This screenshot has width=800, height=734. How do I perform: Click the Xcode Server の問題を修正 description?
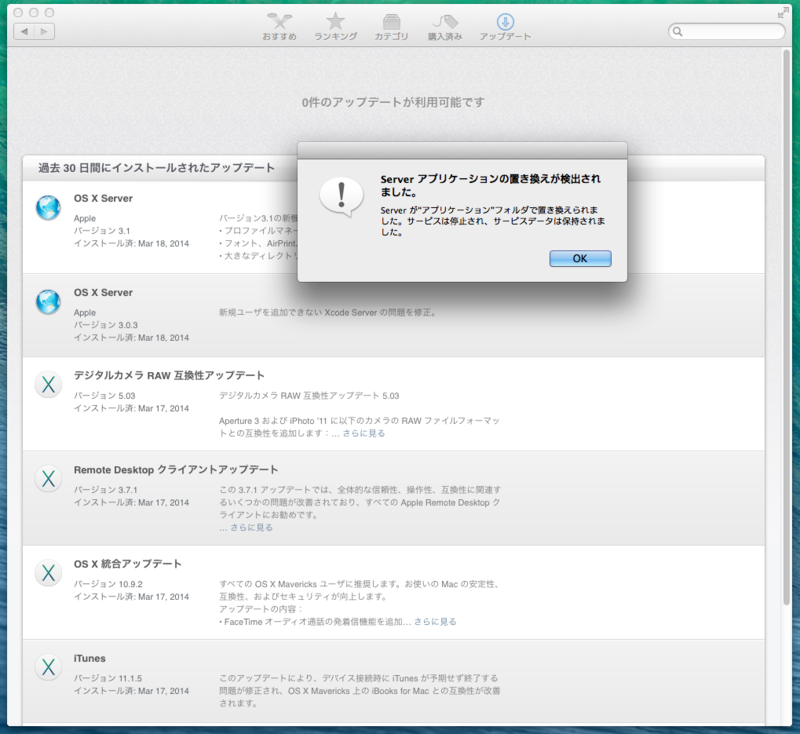(x=328, y=313)
